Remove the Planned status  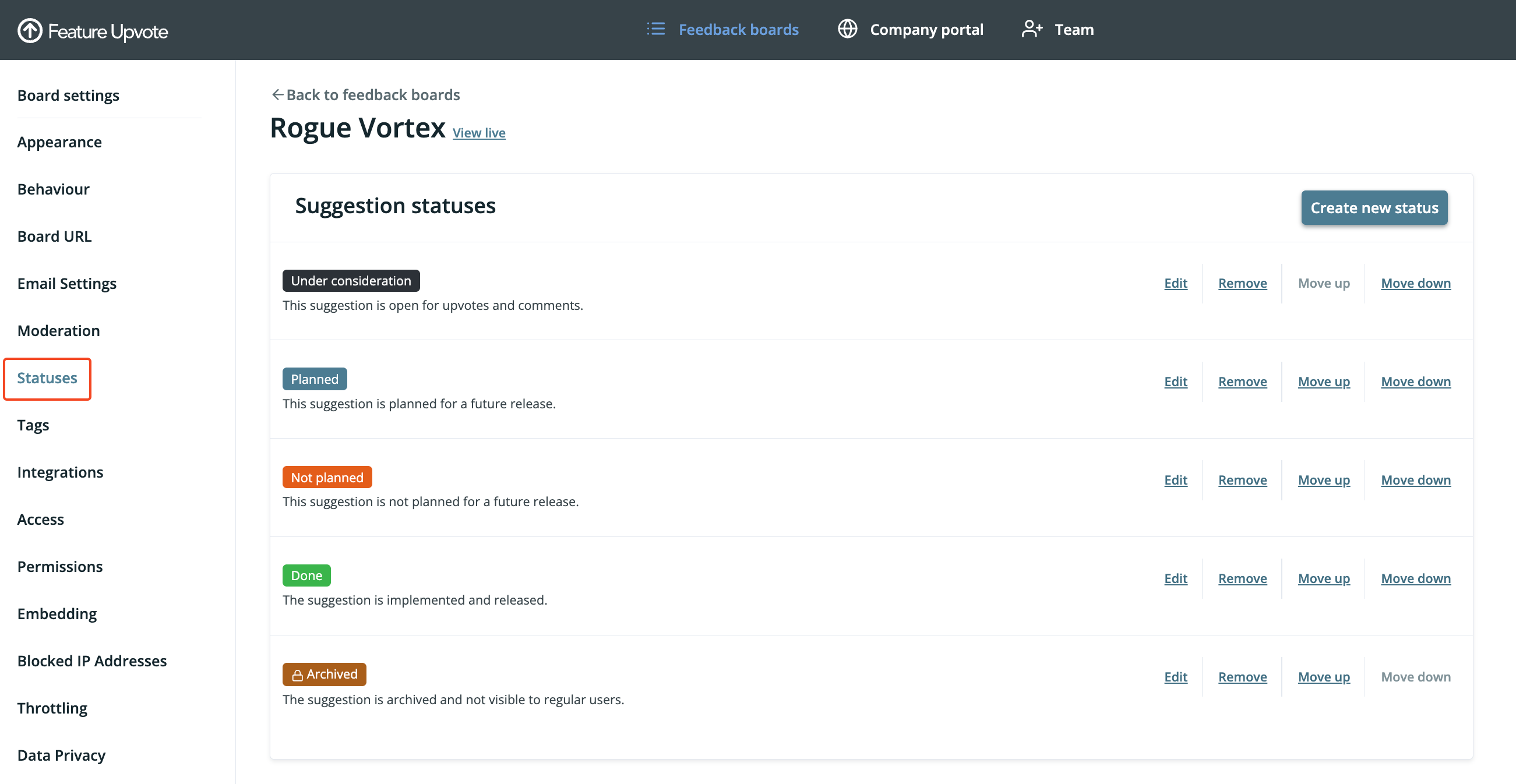pyautogui.click(x=1242, y=381)
